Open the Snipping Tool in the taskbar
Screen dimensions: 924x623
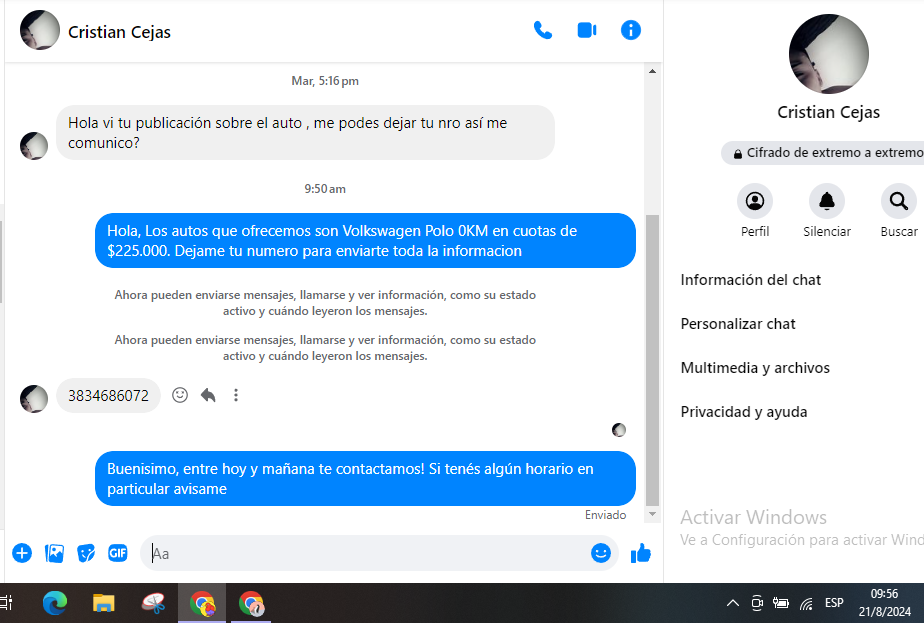point(153,604)
